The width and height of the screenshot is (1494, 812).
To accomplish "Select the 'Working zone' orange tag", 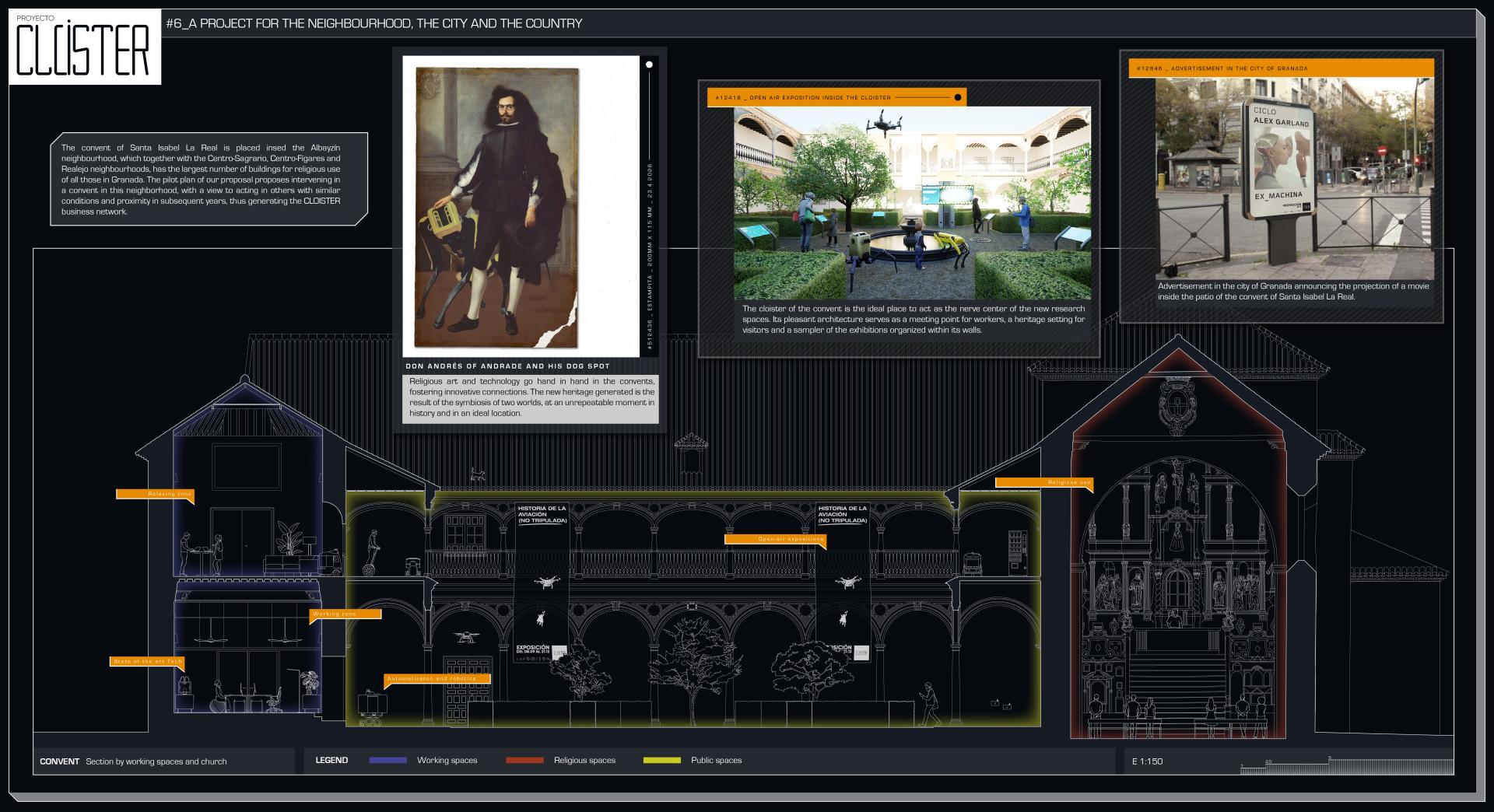I will click(345, 614).
